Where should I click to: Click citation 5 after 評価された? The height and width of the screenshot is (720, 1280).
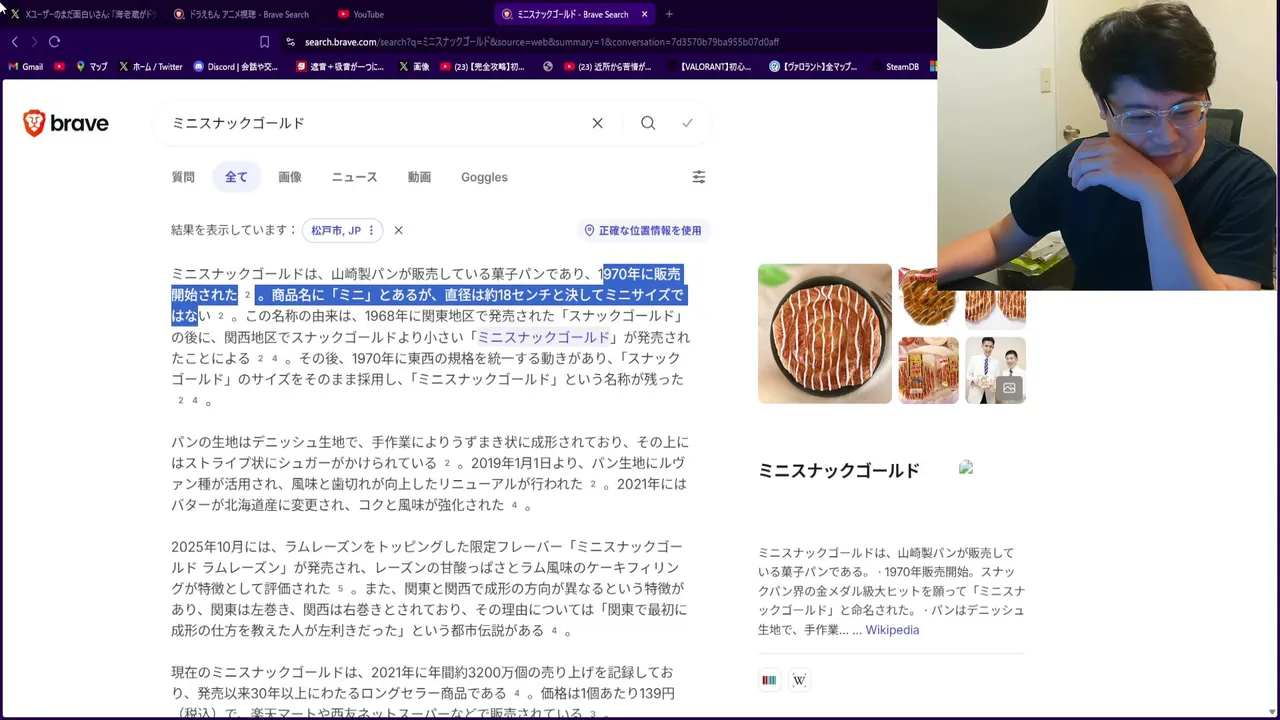(340, 589)
